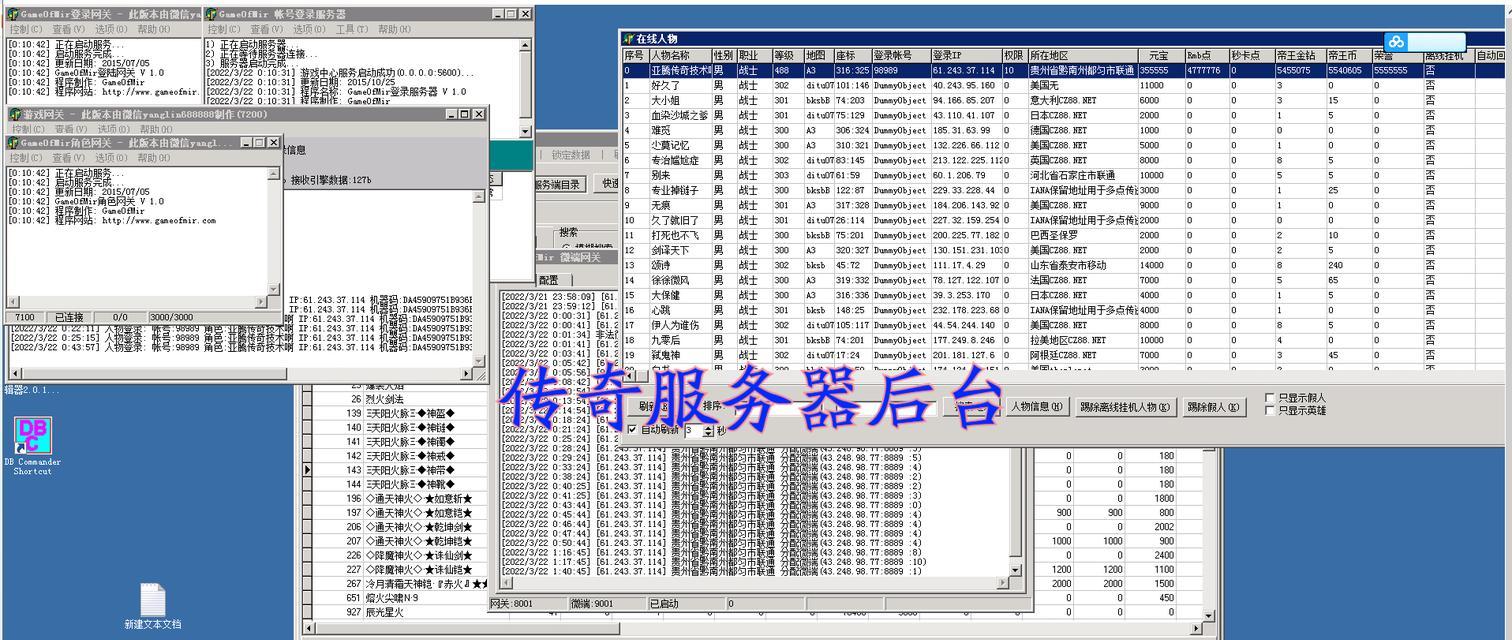Open 帮助 menu in 帐号登录服务器 window

[x=394, y=29]
